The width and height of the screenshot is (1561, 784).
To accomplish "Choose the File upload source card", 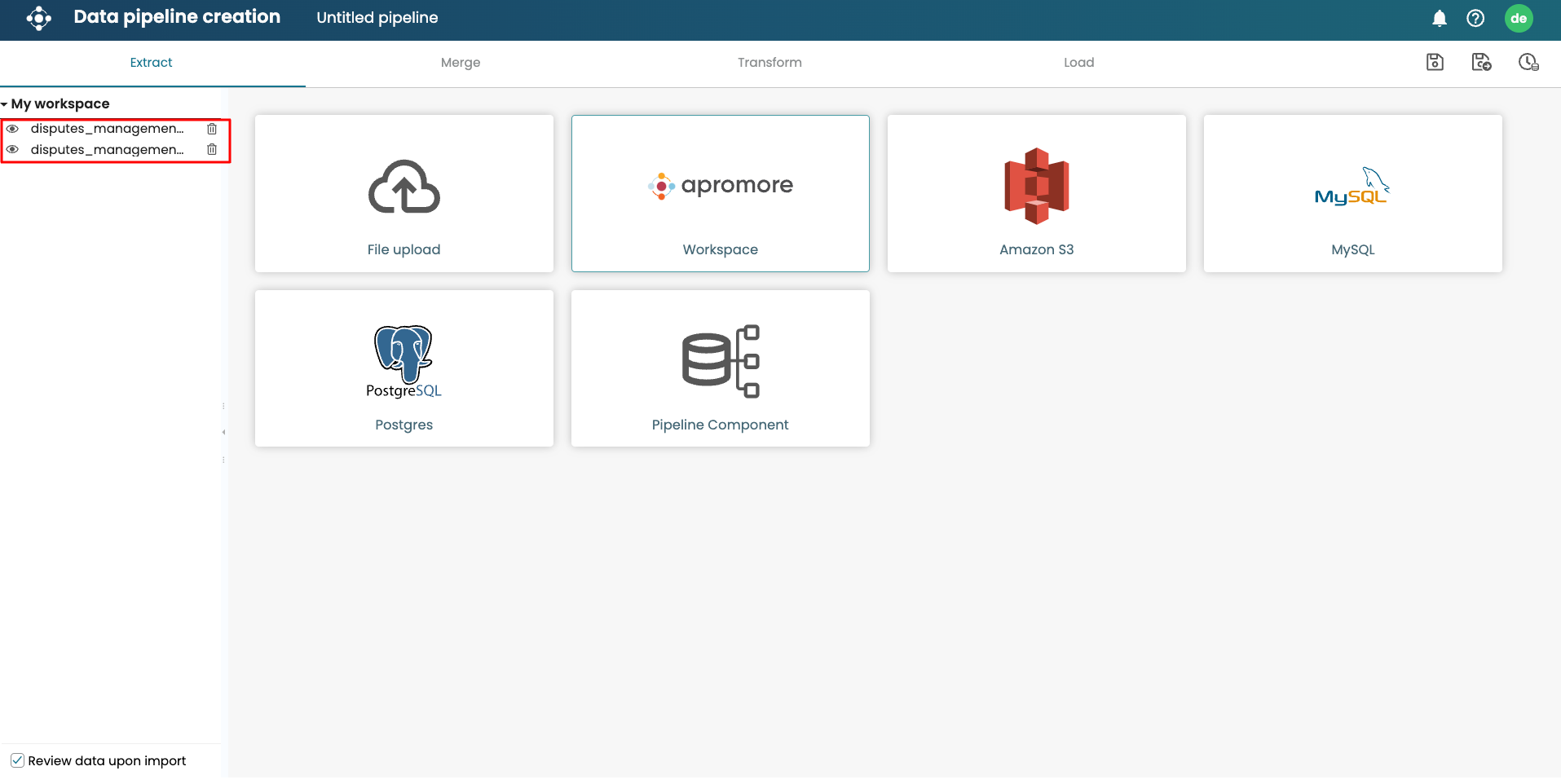I will click(x=403, y=194).
